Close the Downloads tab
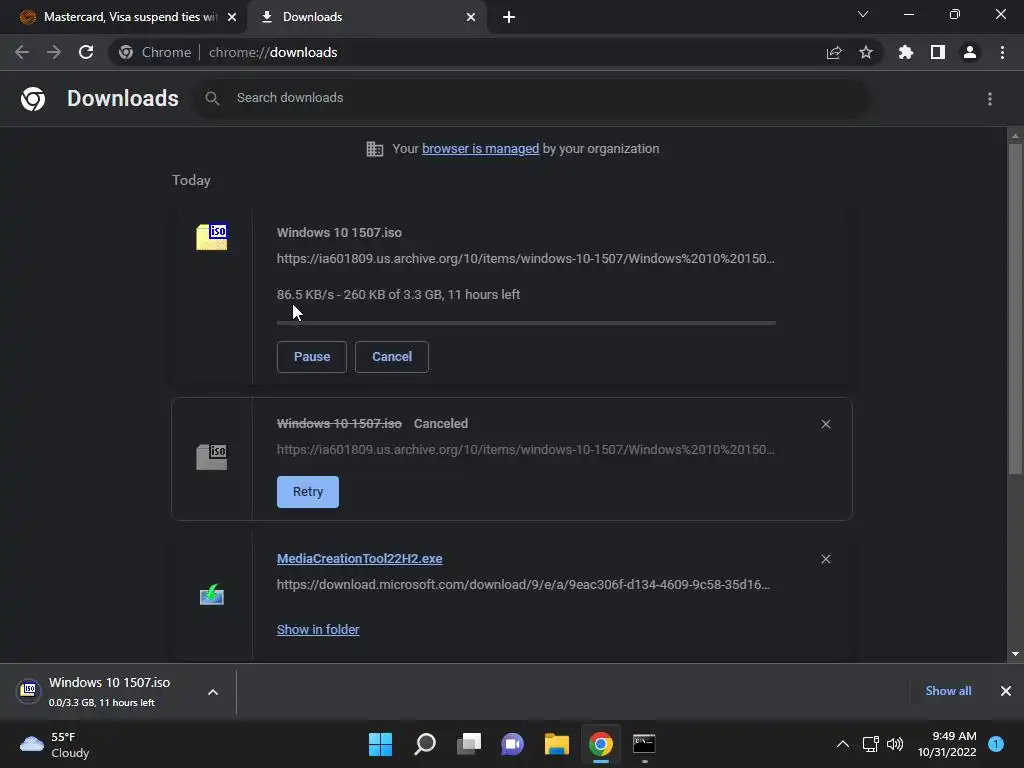1024x768 pixels. tap(471, 17)
